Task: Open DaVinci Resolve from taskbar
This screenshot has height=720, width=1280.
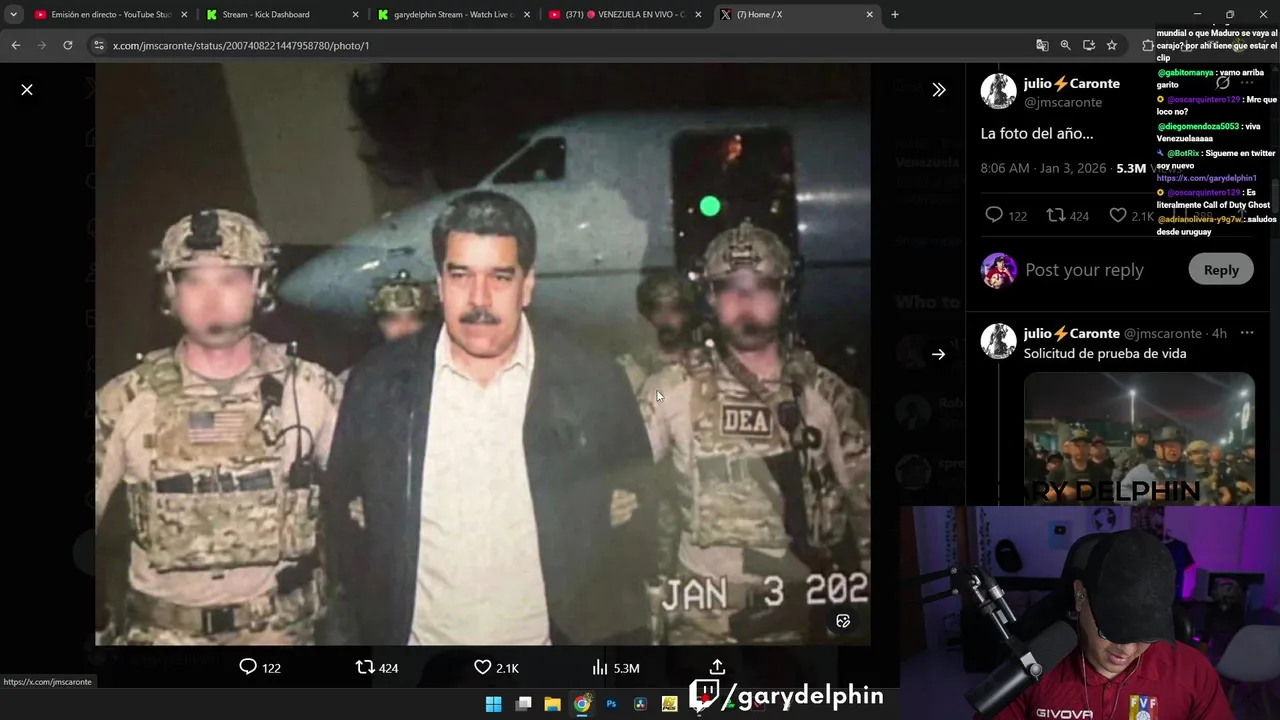Action: (640, 704)
